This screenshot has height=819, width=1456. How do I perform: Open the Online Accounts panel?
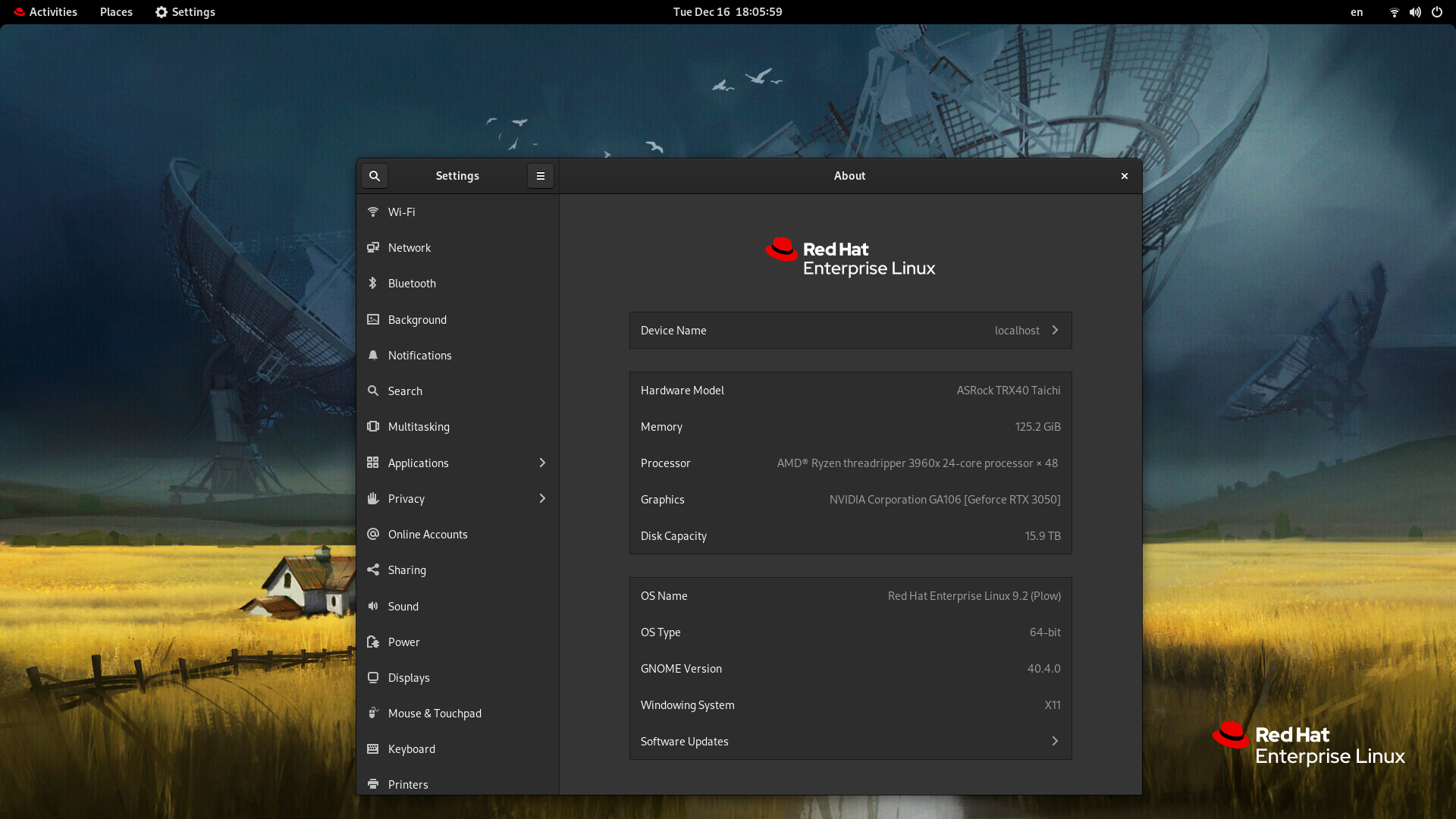tap(428, 535)
